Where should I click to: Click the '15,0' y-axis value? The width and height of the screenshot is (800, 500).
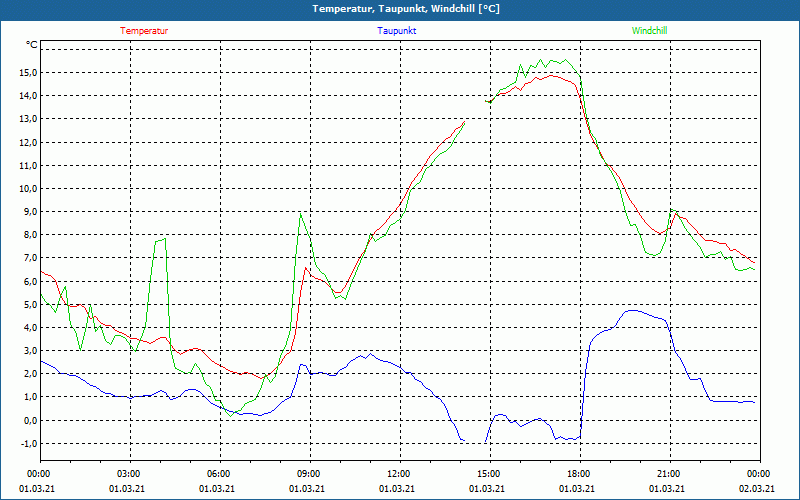tap(28, 72)
